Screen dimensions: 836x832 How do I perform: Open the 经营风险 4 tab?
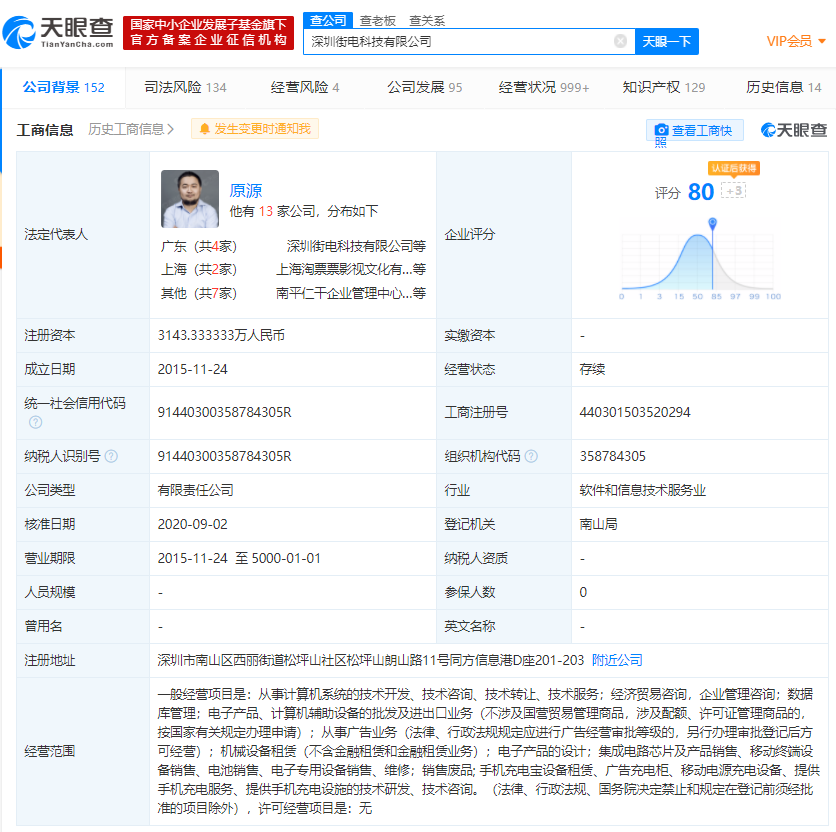tap(305, 87)
